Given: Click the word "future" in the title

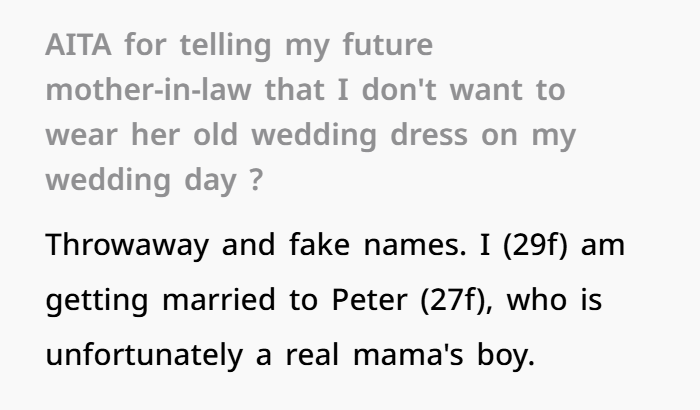Looking at the screenshot, I should pyautogui.click(x=388, y=45).
